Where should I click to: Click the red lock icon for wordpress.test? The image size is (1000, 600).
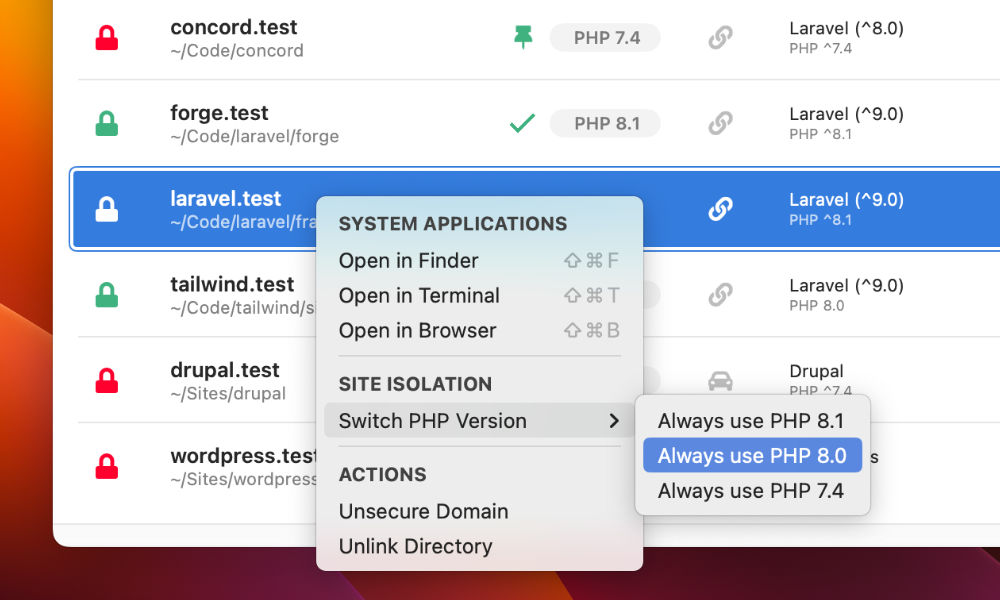pyautogui.click(x=107, y=466)
